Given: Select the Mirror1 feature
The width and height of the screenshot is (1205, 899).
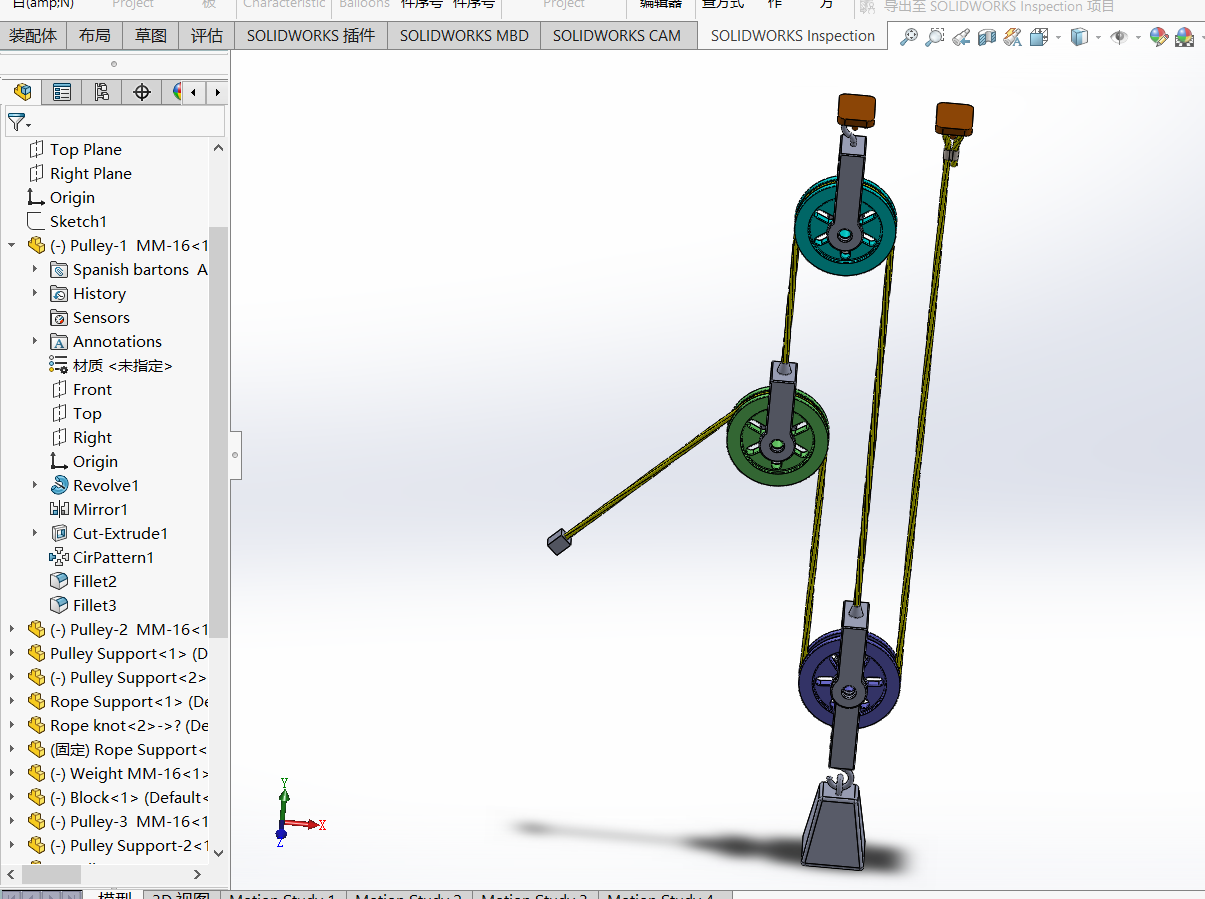Looking at the screenshot, I should (x=100, y=509).
